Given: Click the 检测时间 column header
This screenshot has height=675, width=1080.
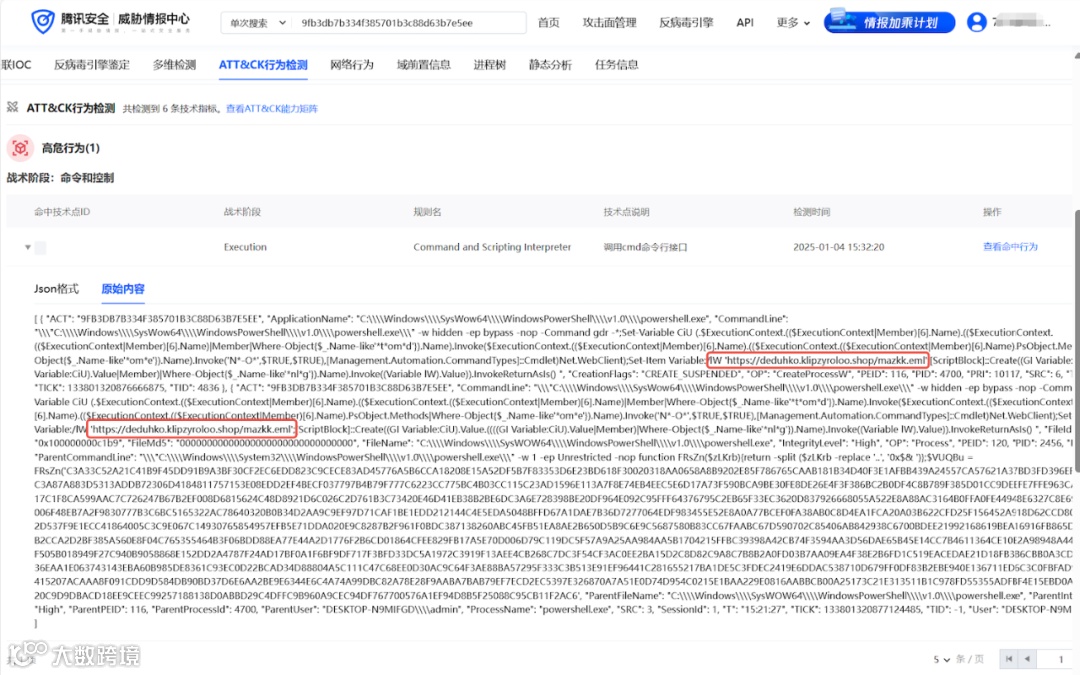Looking at the screenshot, I should [x=811, y=212].
